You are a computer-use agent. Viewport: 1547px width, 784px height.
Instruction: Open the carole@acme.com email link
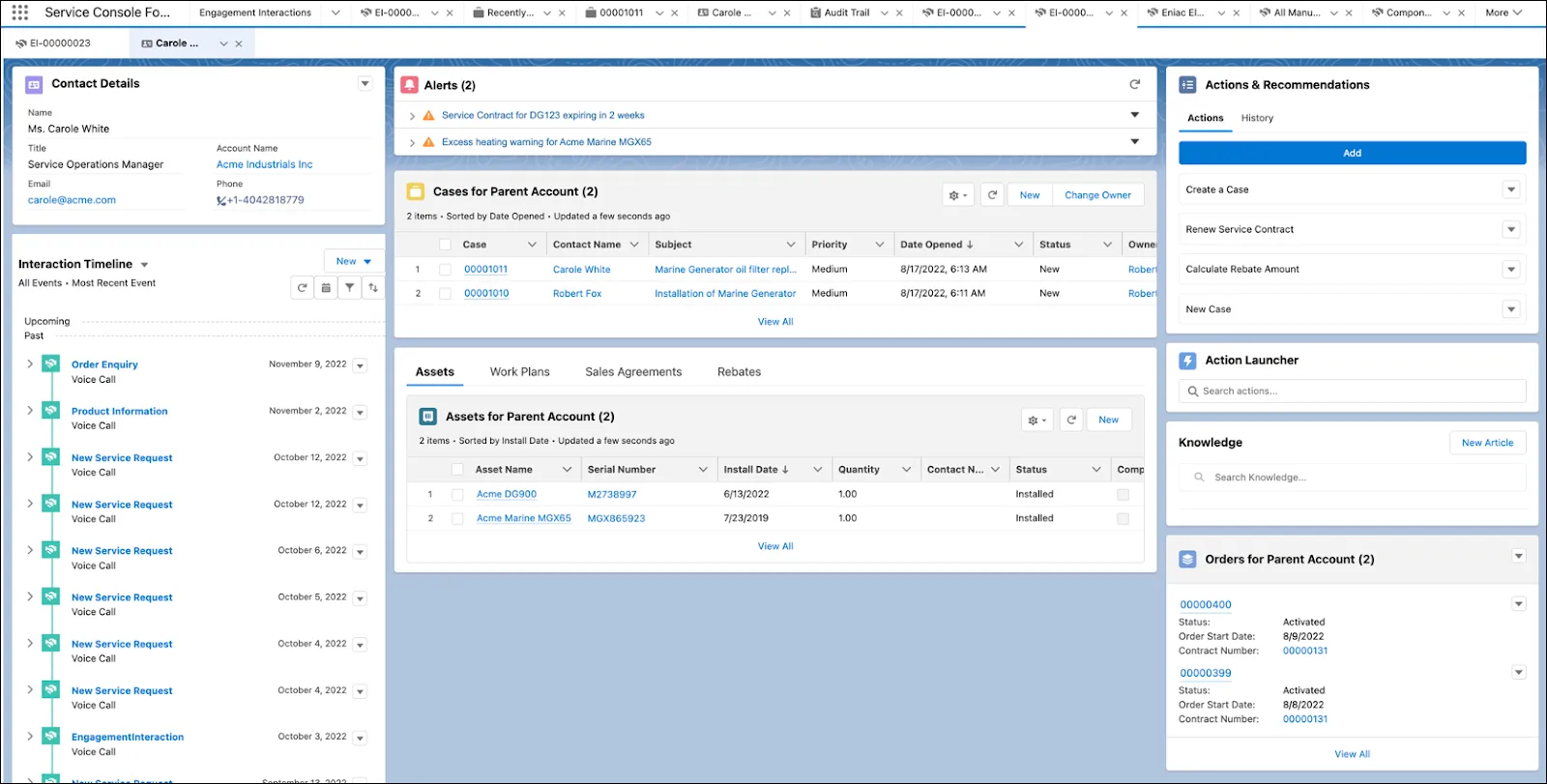click(x=72, y=200)
